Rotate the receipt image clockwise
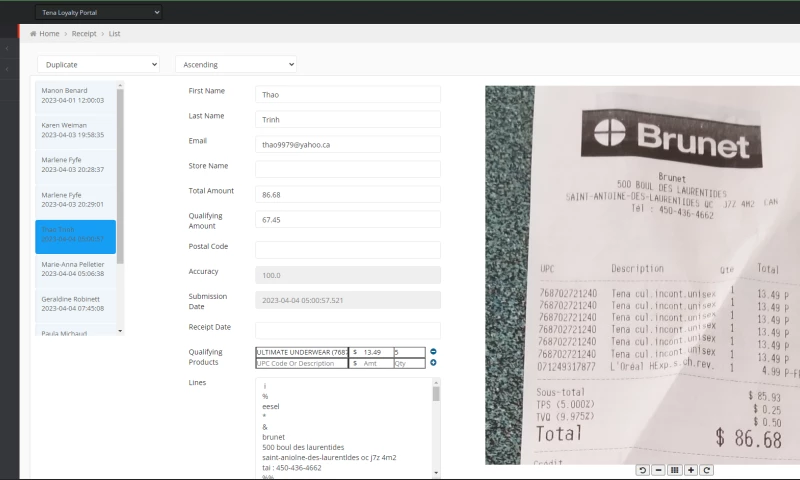The height and width of the screenshot is (480, 800). pyautogui.click(x=707, y=470)
